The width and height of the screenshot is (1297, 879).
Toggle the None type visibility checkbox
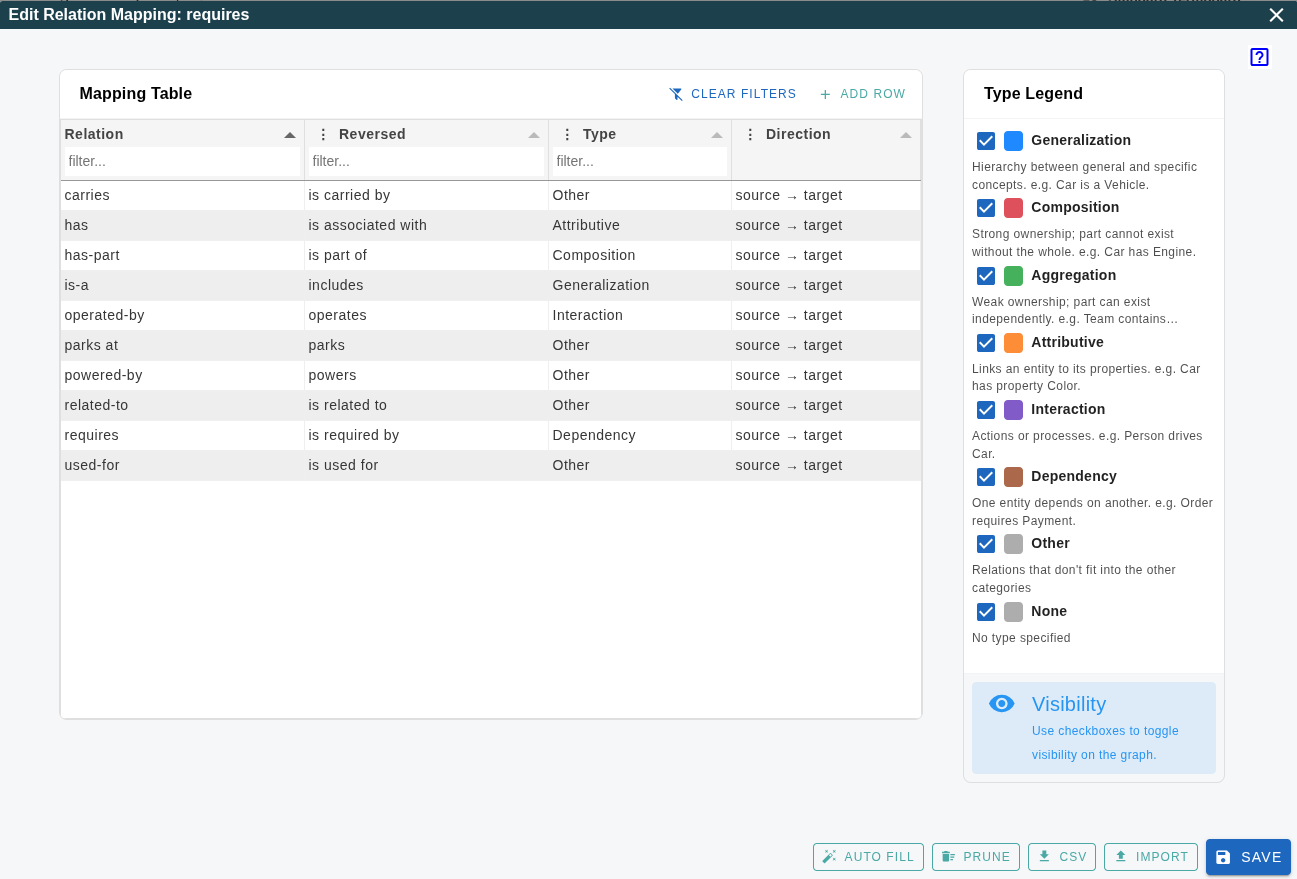click(986, 611)
